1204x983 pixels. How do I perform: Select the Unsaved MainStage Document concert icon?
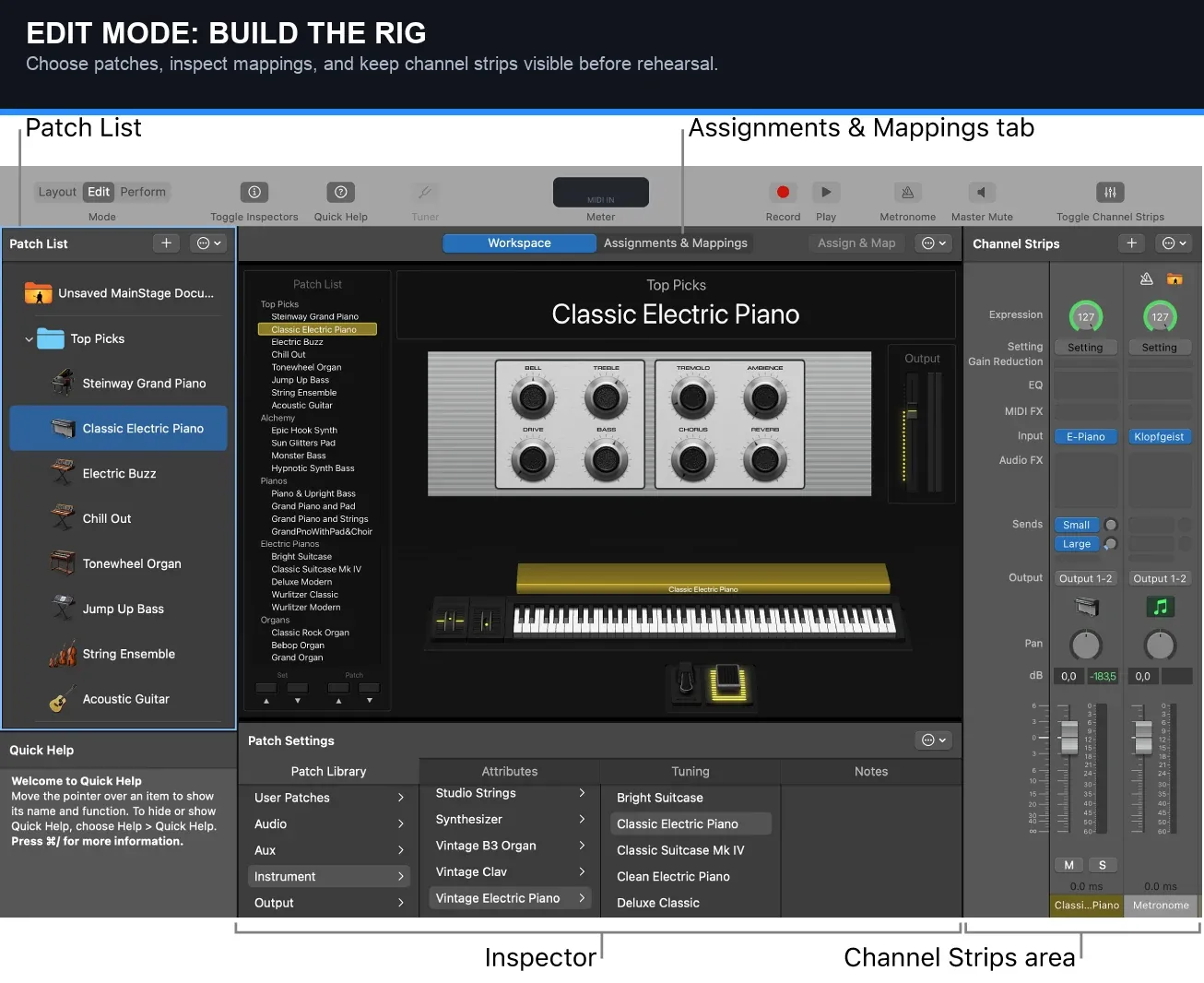[x=38, y=293]
